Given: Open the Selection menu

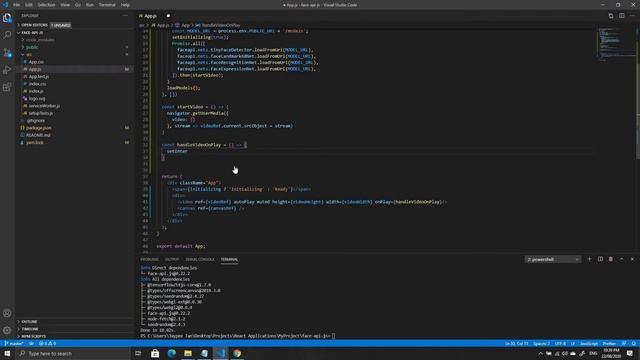Looking at the screenshot, I should click(x=47, y=5).
